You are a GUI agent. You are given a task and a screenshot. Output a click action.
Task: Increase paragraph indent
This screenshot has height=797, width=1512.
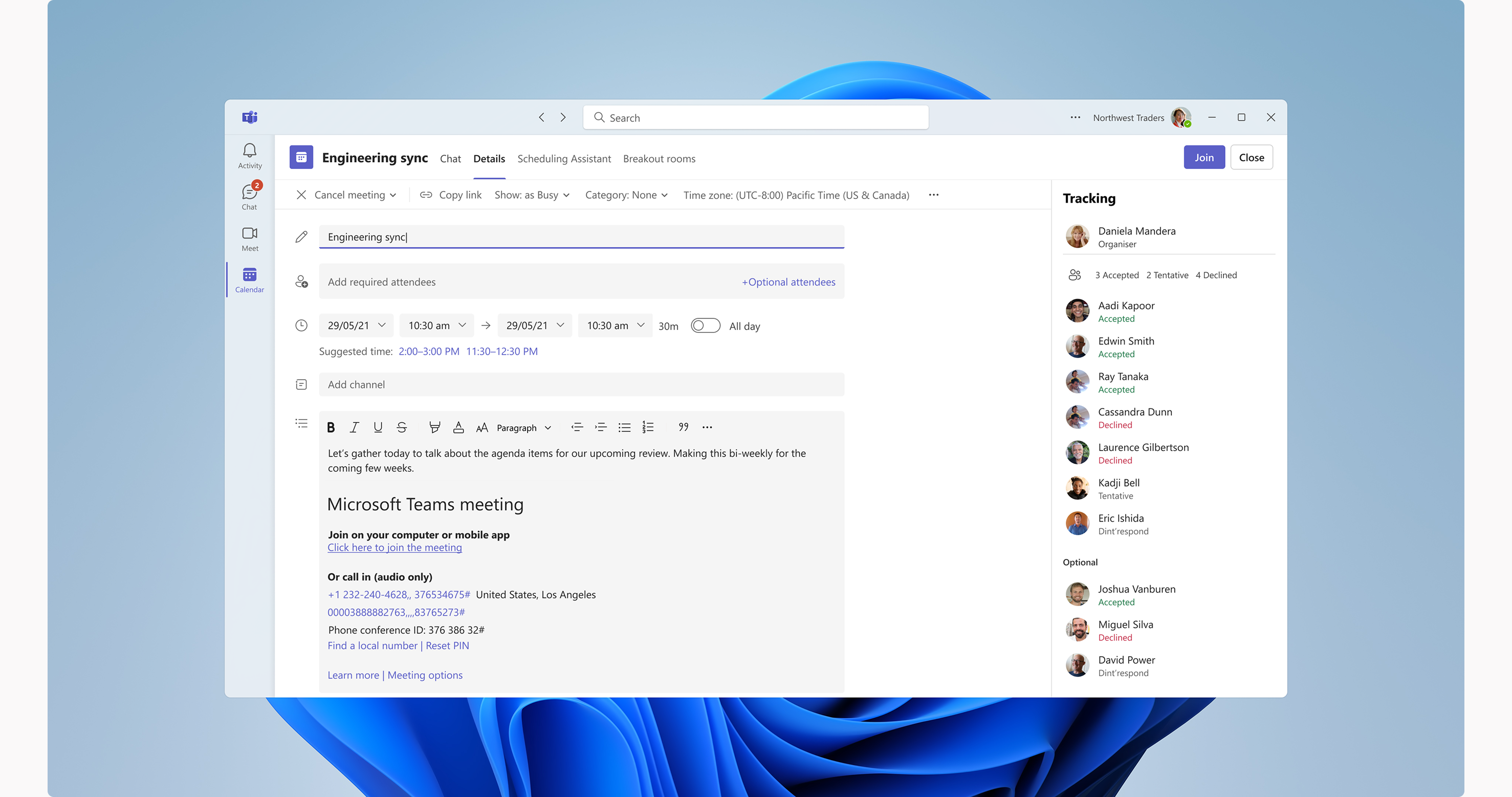[x=601, y=427]
